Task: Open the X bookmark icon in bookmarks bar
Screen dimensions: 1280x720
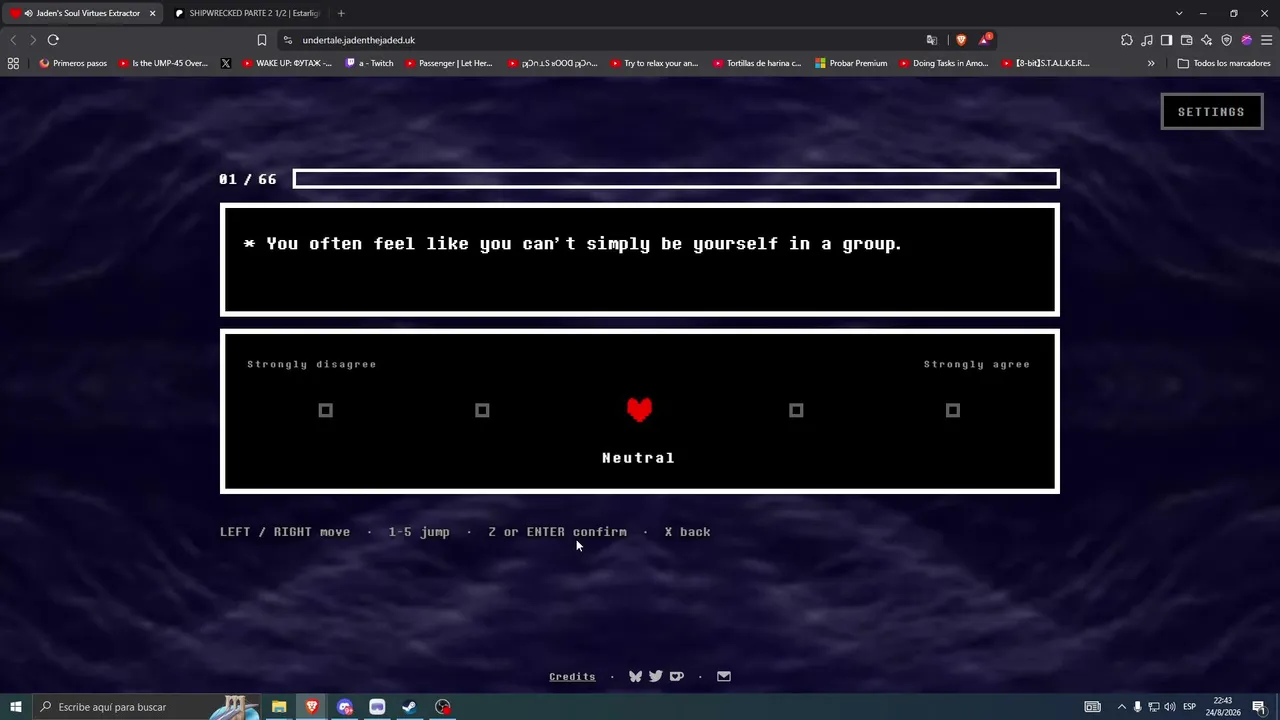Action: pyautogui.click(x=226, y=63)
